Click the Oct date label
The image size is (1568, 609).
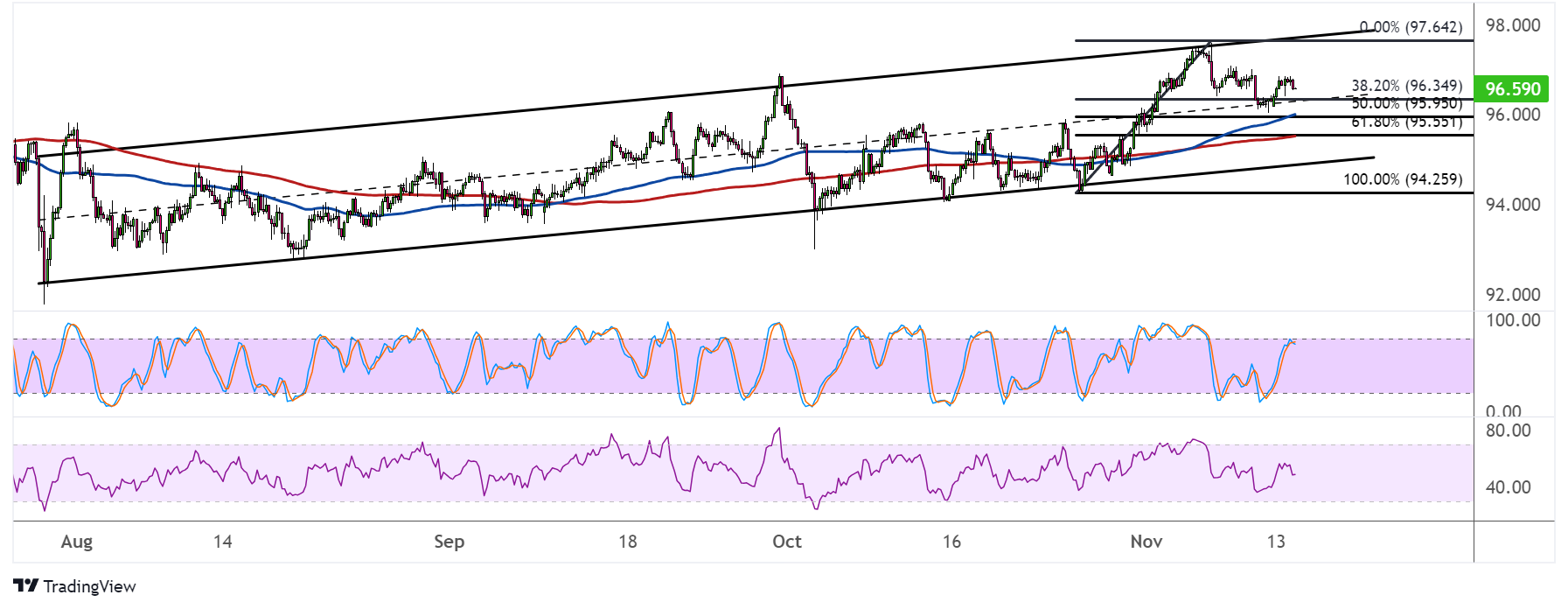[x=787, y=542]
